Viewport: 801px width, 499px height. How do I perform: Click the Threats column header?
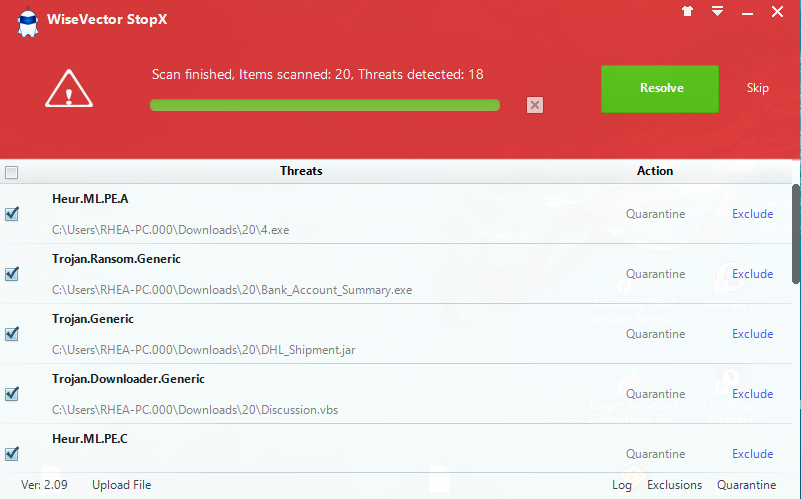[301, 171]
